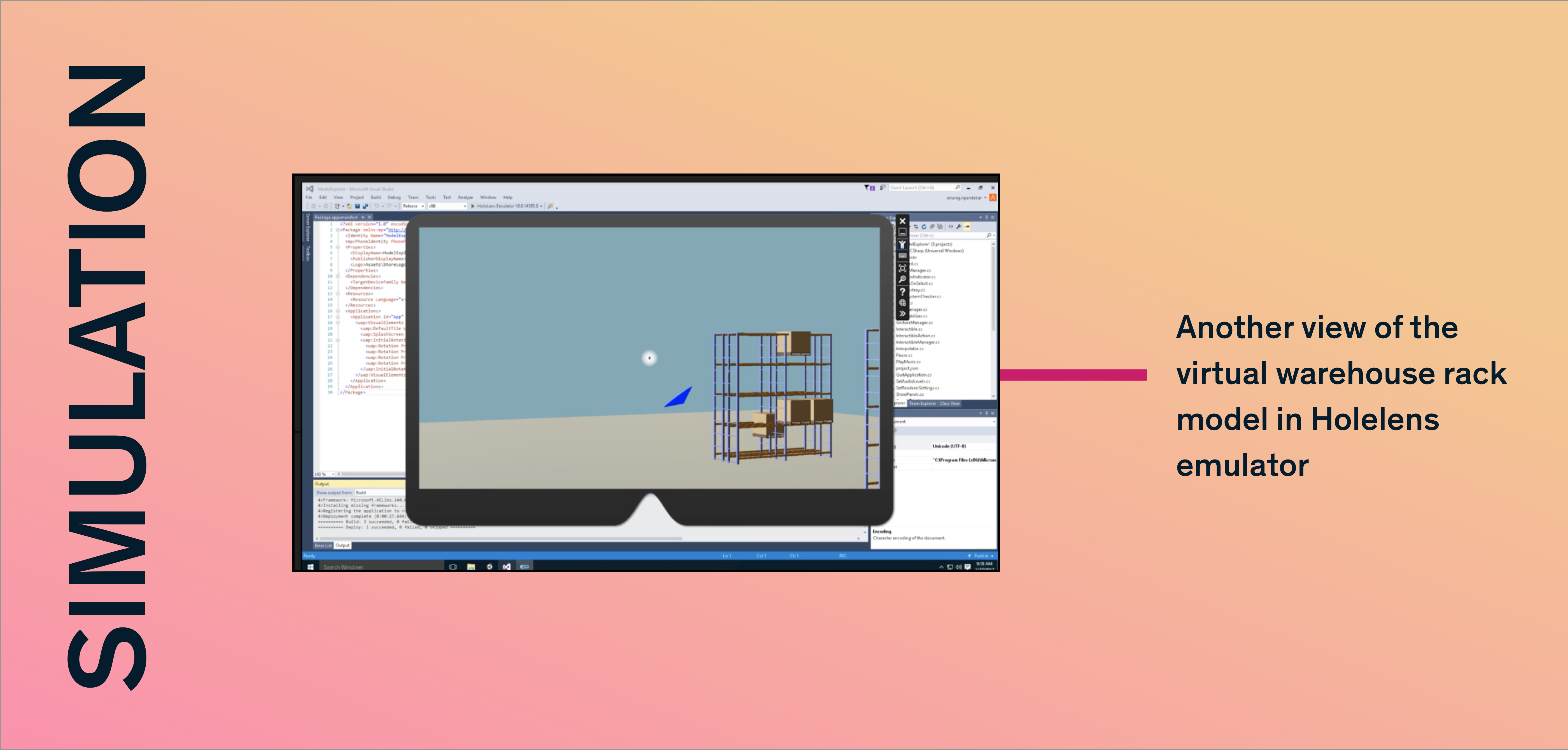Open the View menu
The image size is (1568, 750).
[339, 197]
